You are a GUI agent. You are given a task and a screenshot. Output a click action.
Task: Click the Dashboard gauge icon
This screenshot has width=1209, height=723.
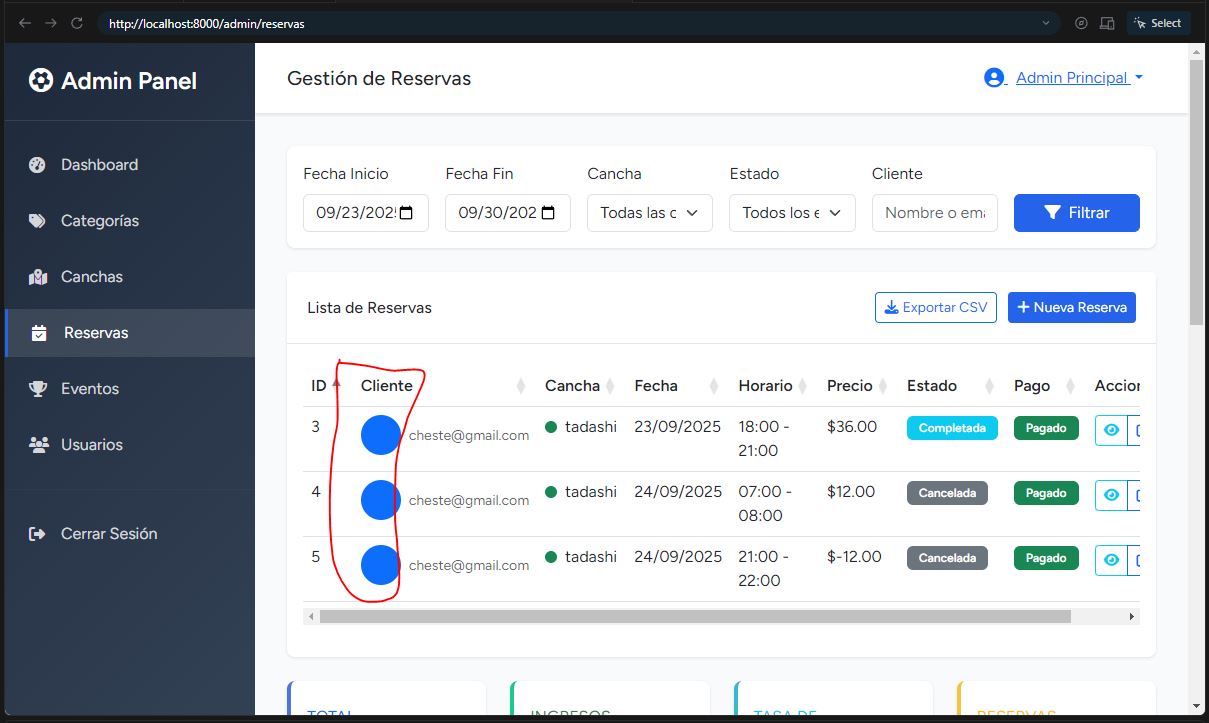coord(38,165)
